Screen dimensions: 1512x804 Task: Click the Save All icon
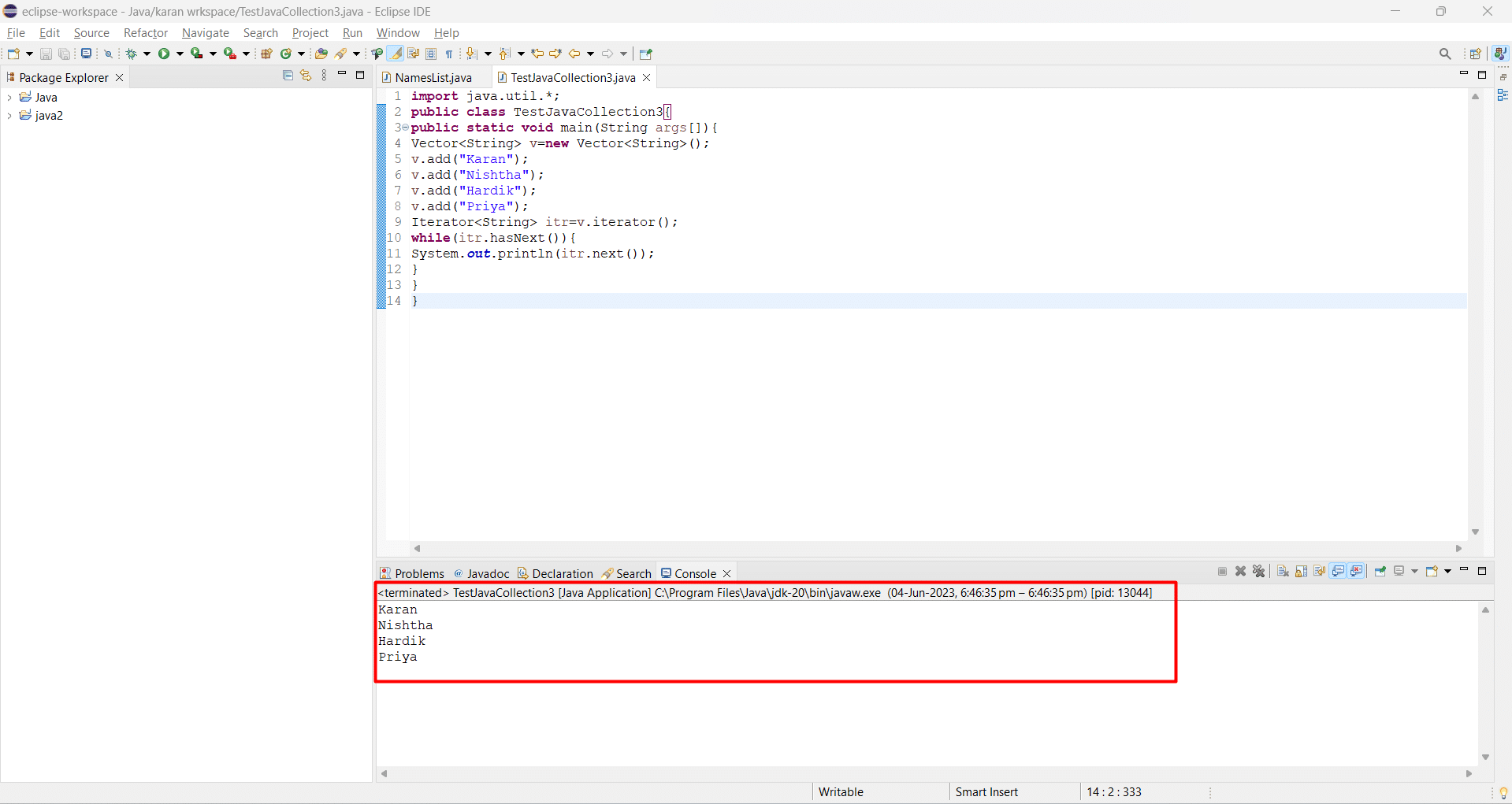click(x=65, y=54)
